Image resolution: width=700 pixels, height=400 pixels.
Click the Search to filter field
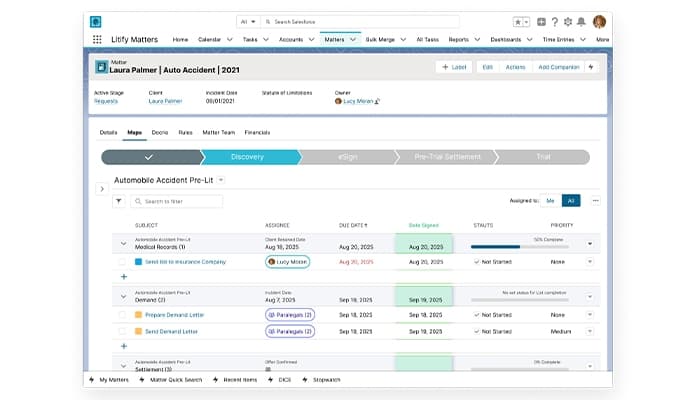[x=177, y=201]
